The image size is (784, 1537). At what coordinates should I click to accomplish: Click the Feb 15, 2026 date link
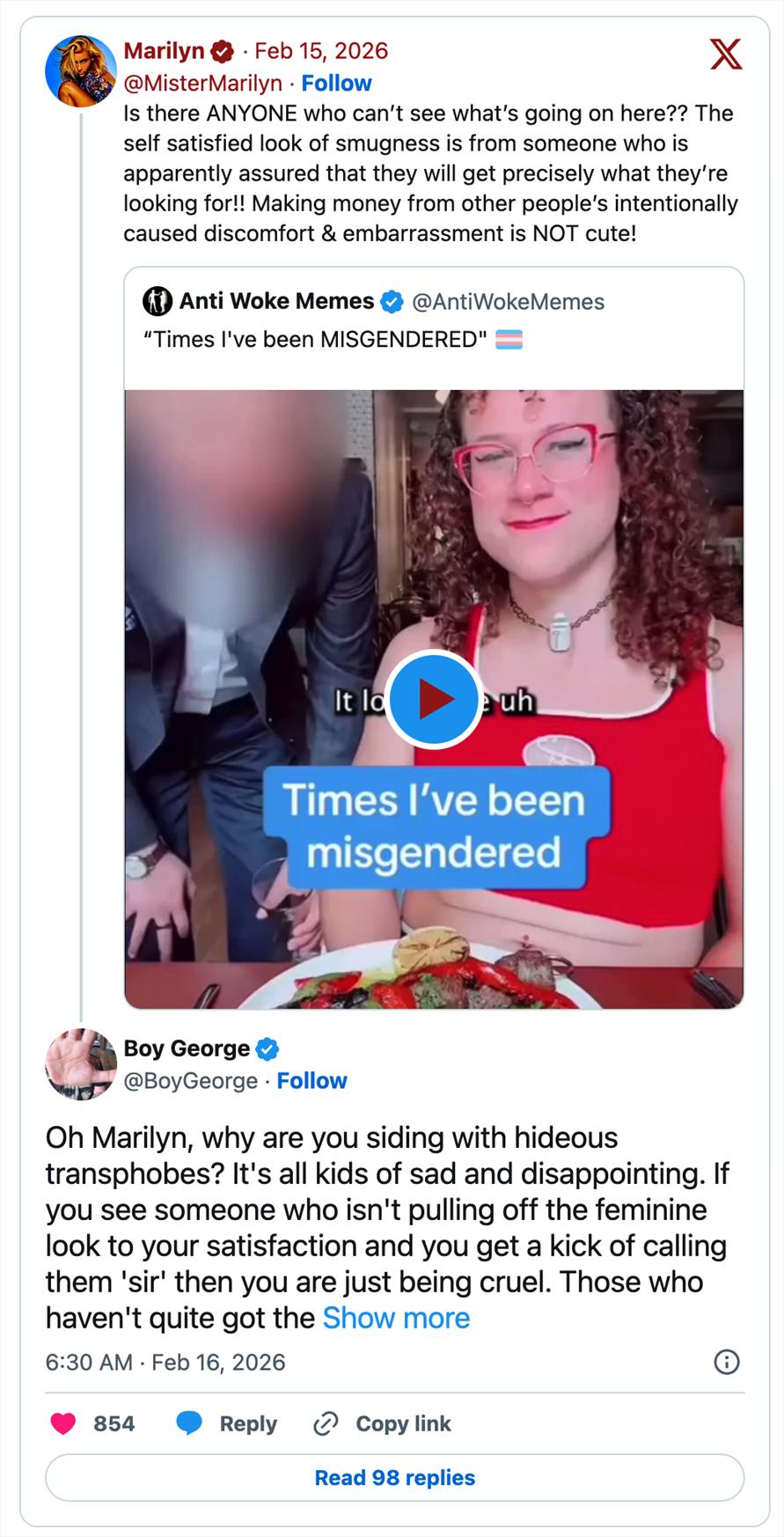[321, 51]
